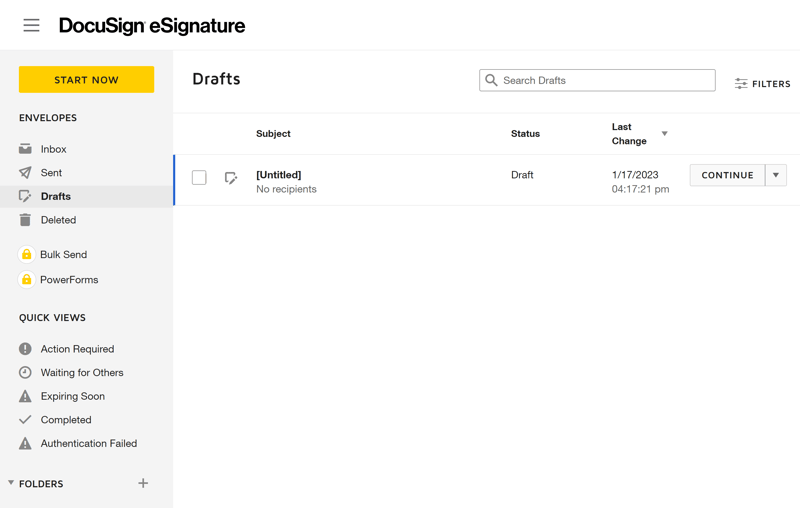Screen dimensions: 800x508
Task: Click the Completed checkmark icon
Action: [x=25, y=420]
